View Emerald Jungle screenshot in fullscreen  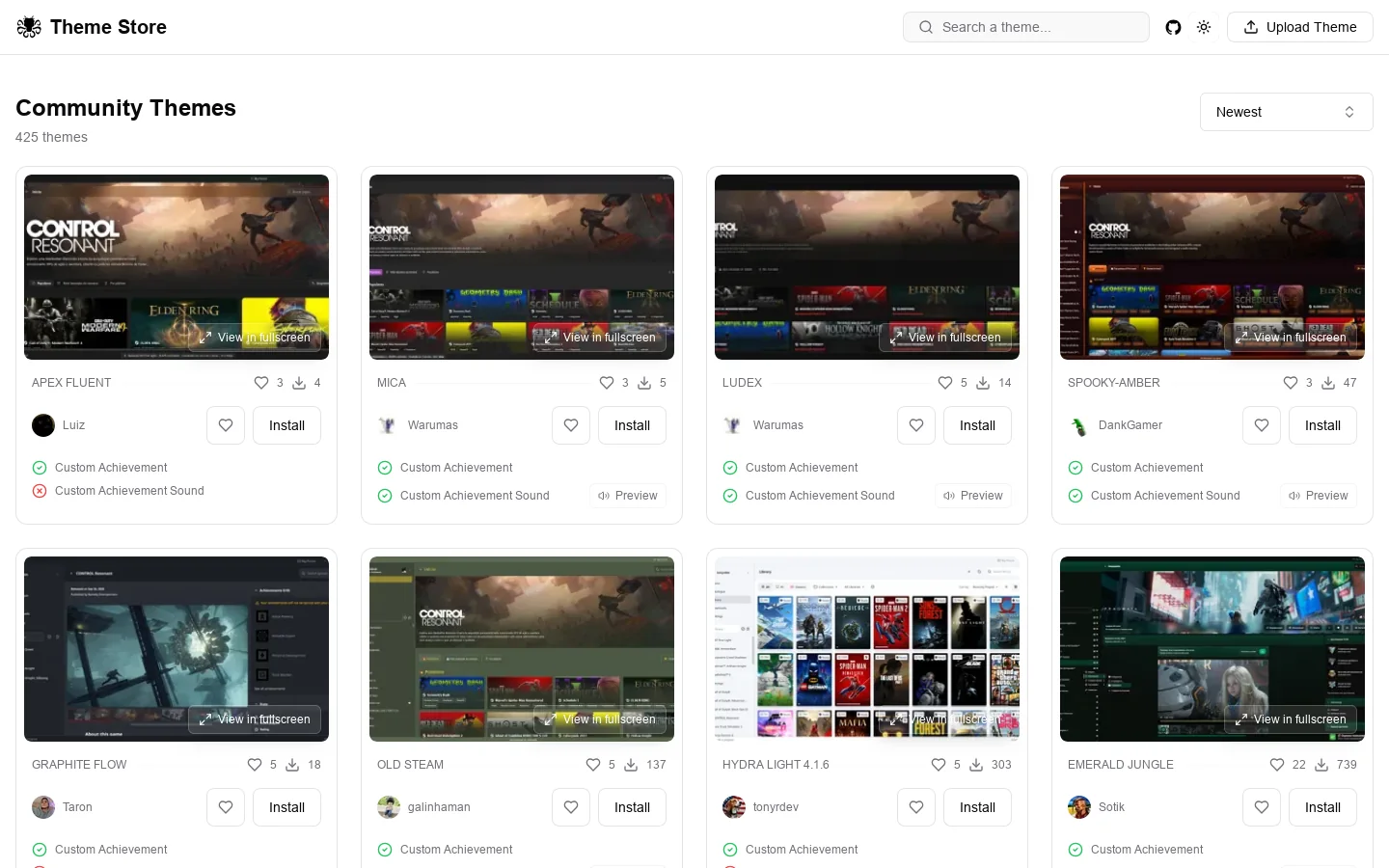point(1291,719)
